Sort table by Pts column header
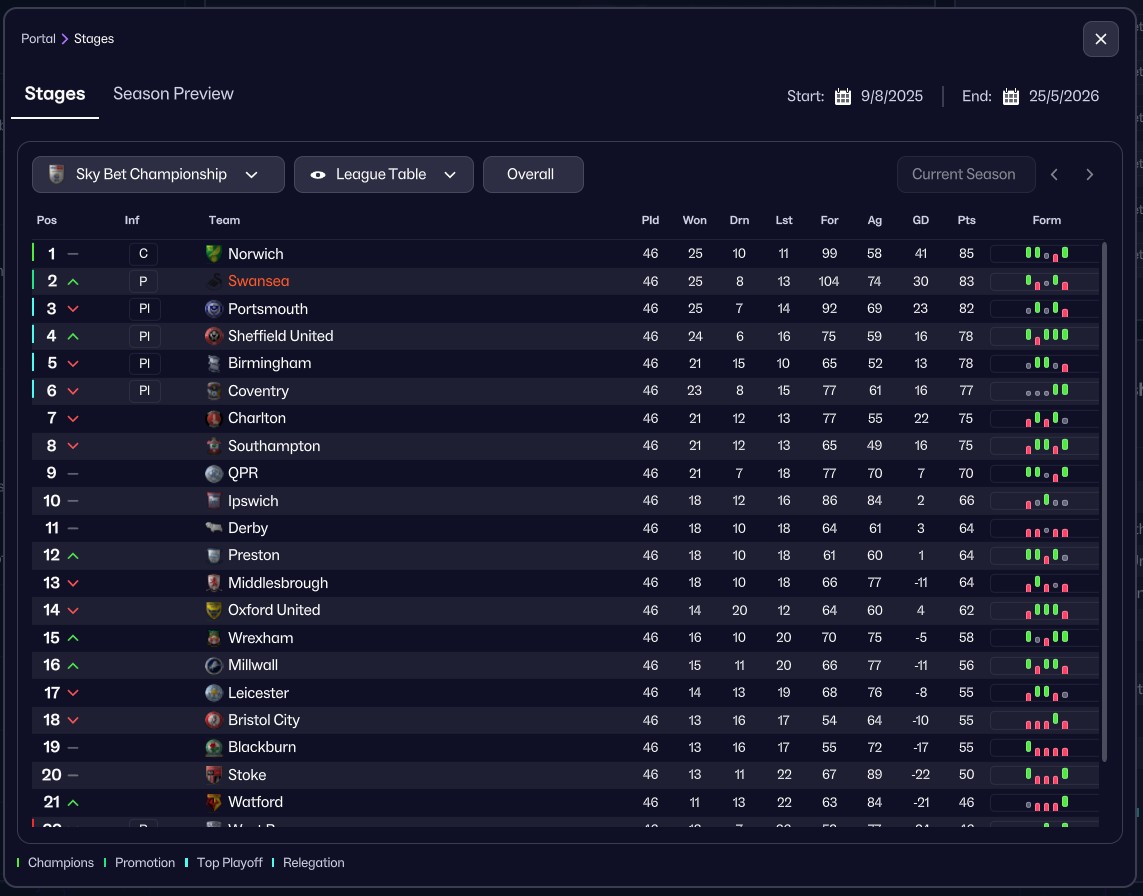This screenshot has height=896, width=1143. [966, 220]
